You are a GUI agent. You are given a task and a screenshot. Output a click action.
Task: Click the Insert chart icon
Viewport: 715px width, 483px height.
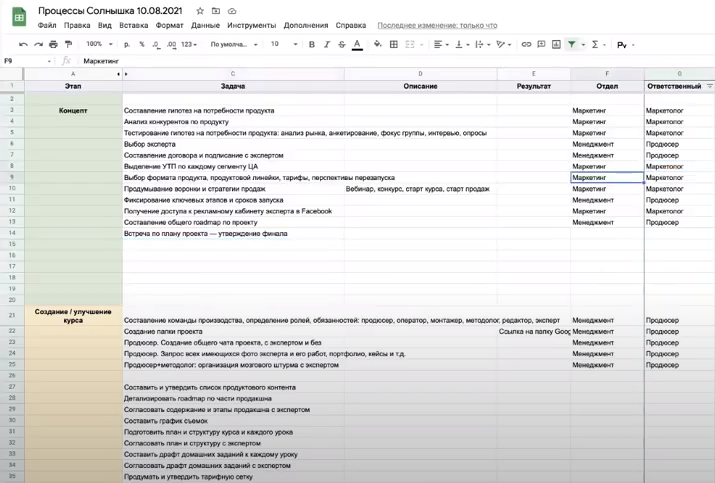coord(556,44)
